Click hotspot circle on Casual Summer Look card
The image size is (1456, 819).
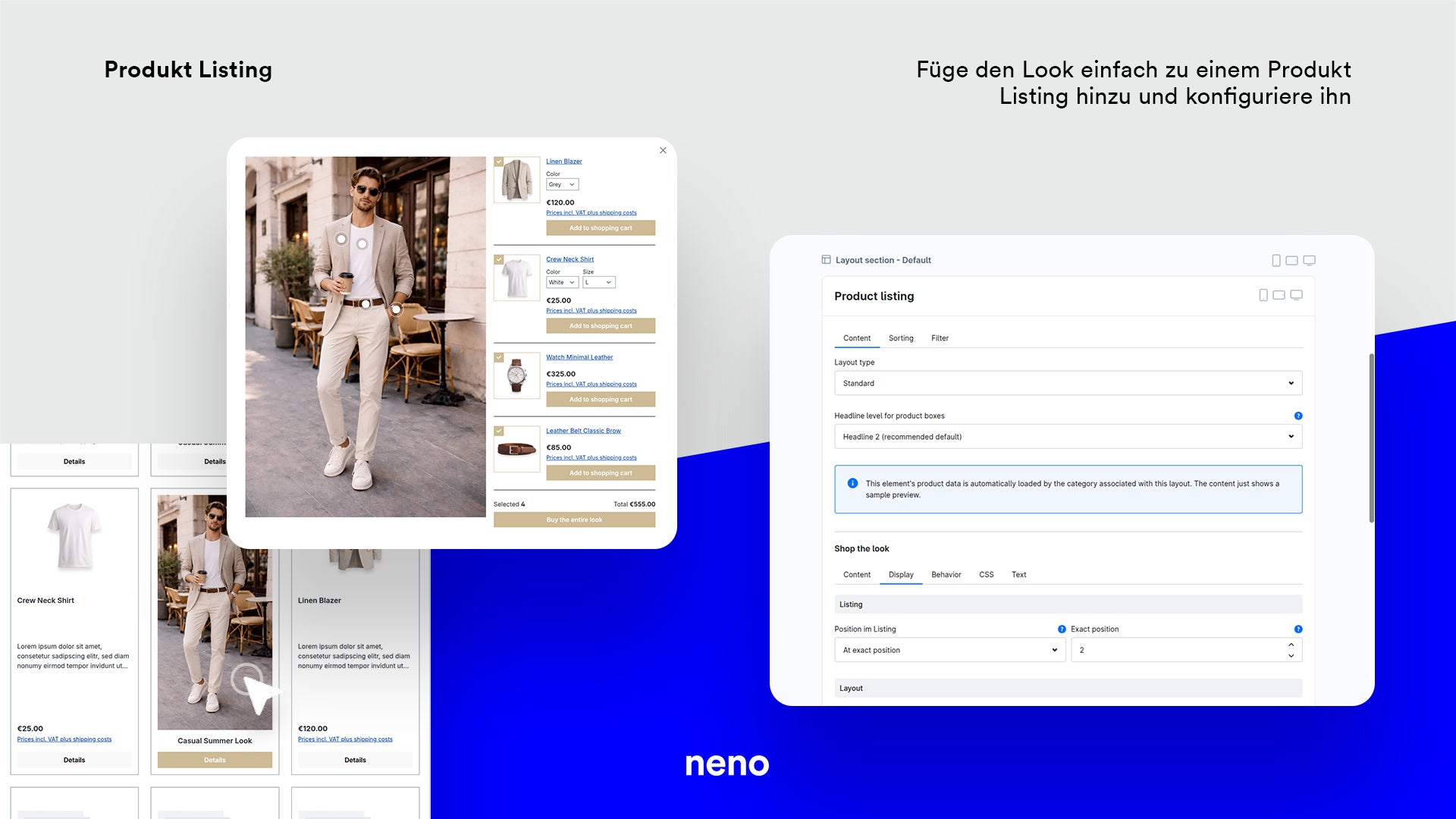[x=246, y=679]
